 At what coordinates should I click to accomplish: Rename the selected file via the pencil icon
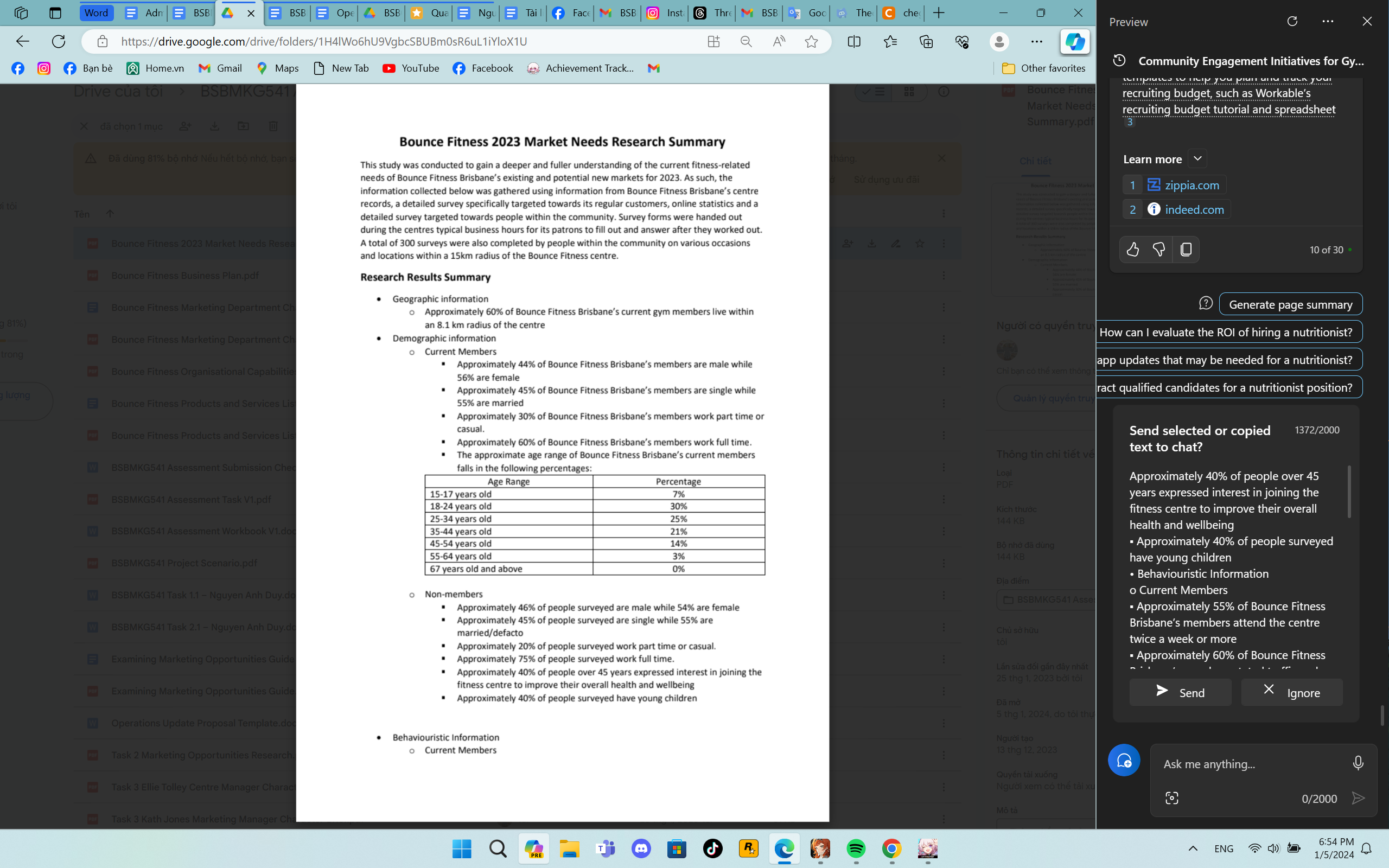tap(896, 244)
